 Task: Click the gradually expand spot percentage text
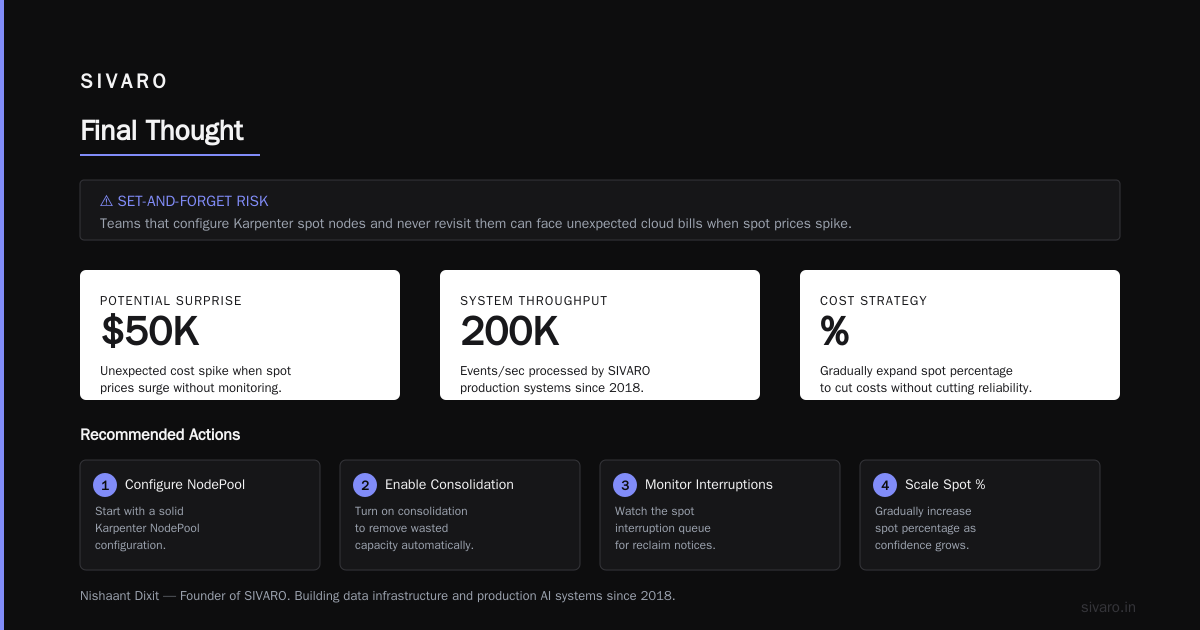(x=926, y=379)
